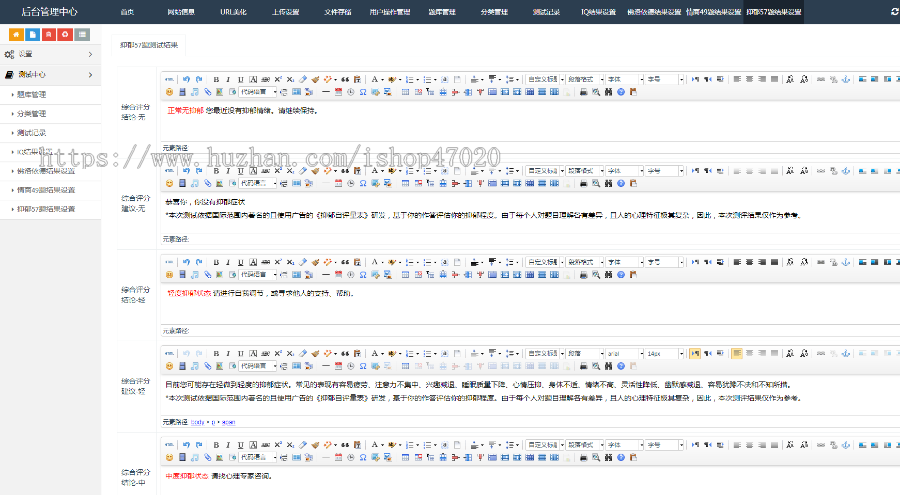Image resolution: width=900 pixels, height=495 pixels.
Task: Click the blue help icon in 结论-无 editor
Action: pos(621,92)
